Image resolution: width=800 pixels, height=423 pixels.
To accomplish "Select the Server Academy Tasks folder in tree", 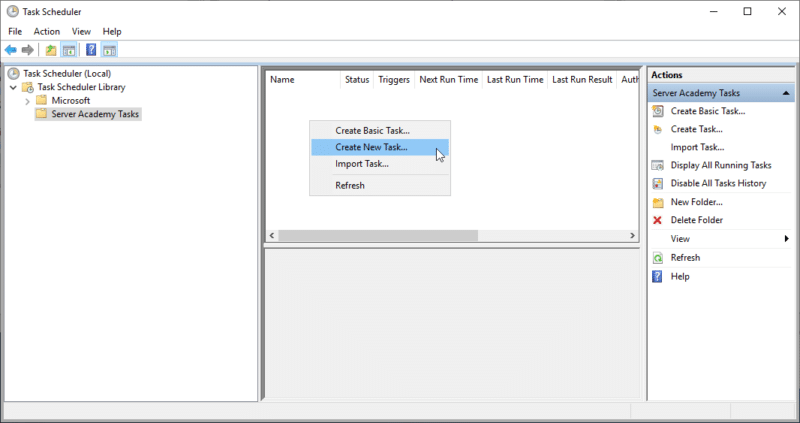I will tap(95, 114).
